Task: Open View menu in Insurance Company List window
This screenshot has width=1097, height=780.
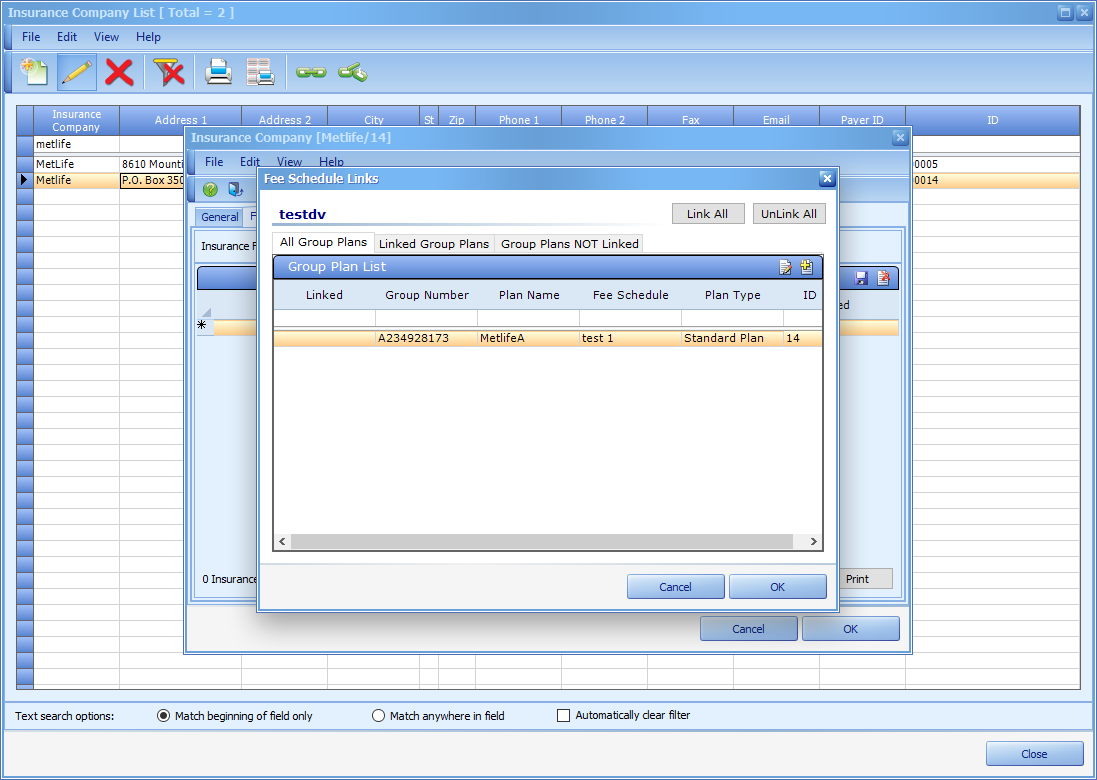Action: pyautogui.click(x=106, y=37)
